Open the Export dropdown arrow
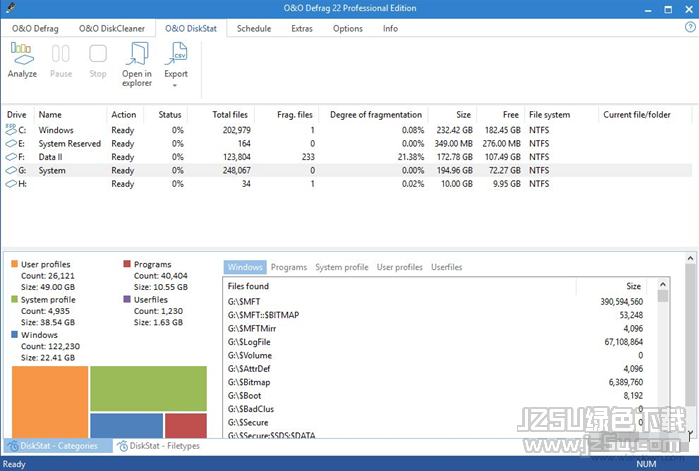The height and width of the screenshot is (471, 699). 175,86
